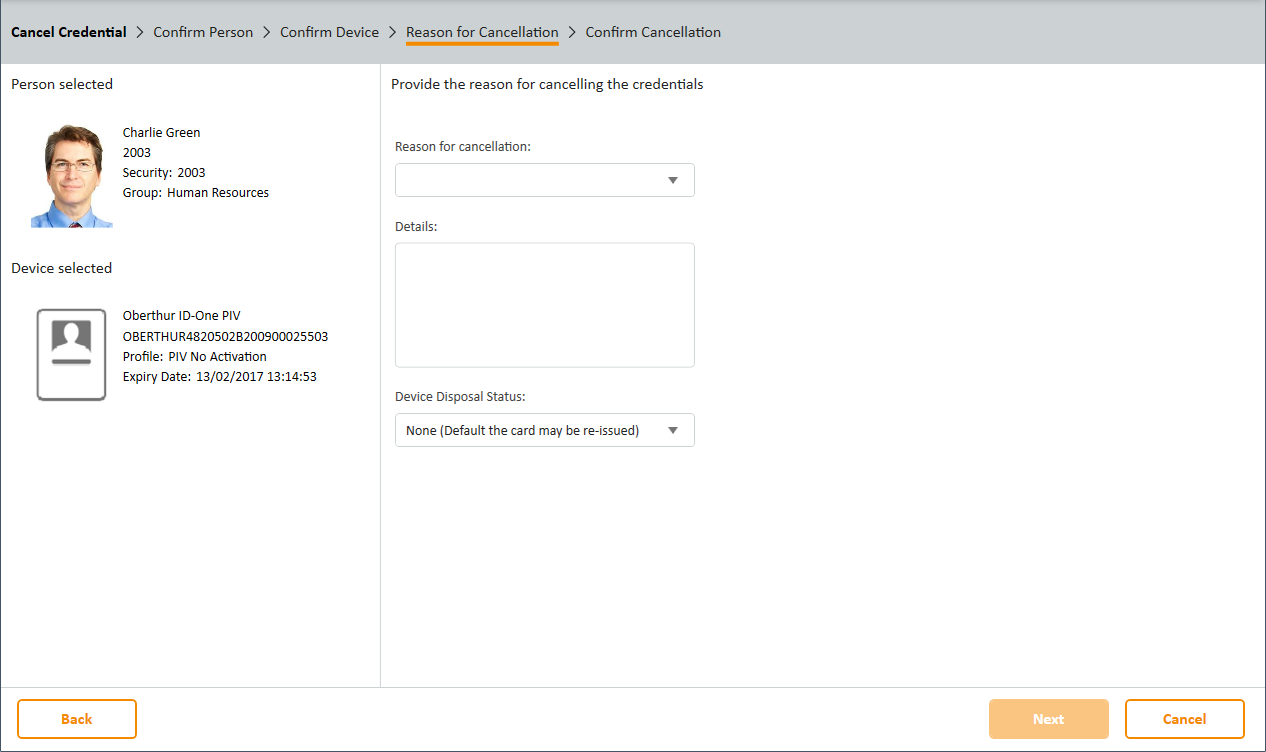Select the OBERTHUR serial number text
Viewport: 1266px width, 752px height.
(x=225, y=337)
